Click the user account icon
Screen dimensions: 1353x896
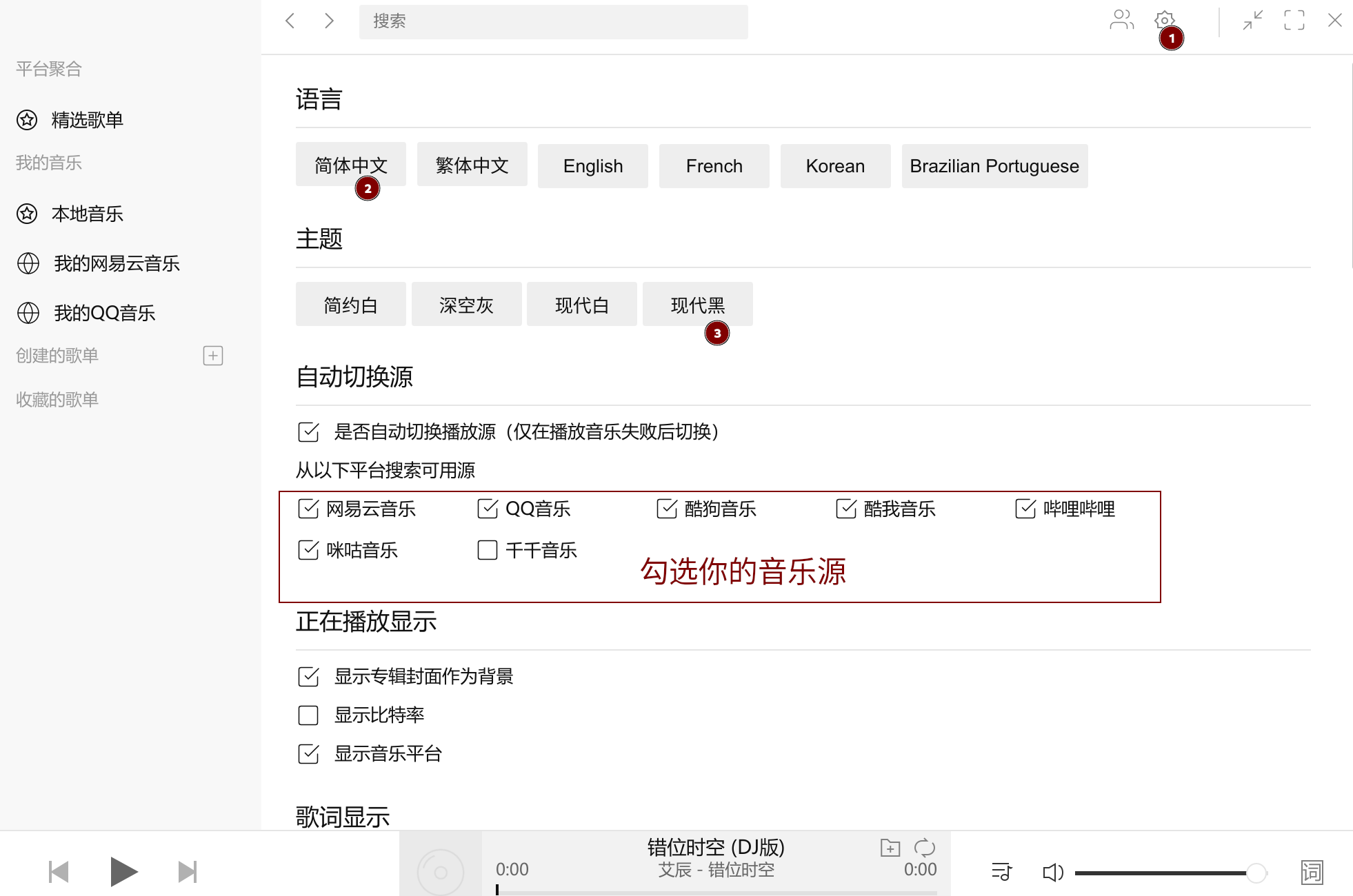(x=1121, y=20)
